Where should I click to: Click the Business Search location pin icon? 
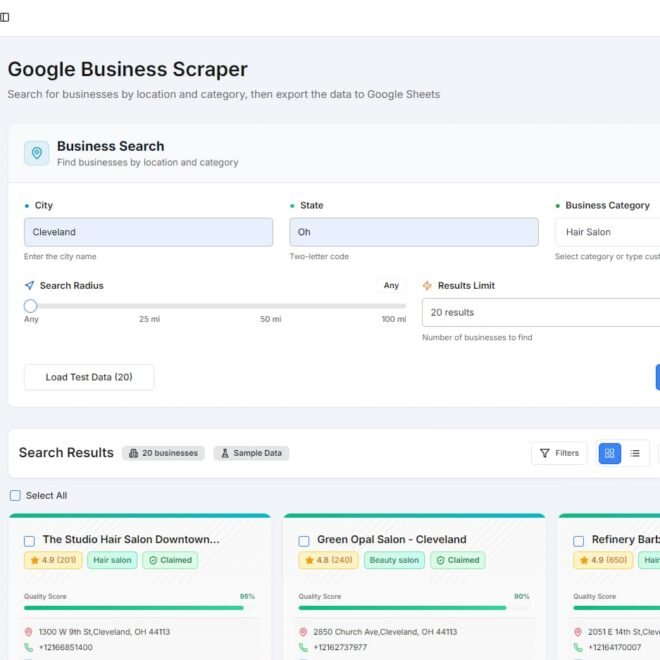pos(37,153)
